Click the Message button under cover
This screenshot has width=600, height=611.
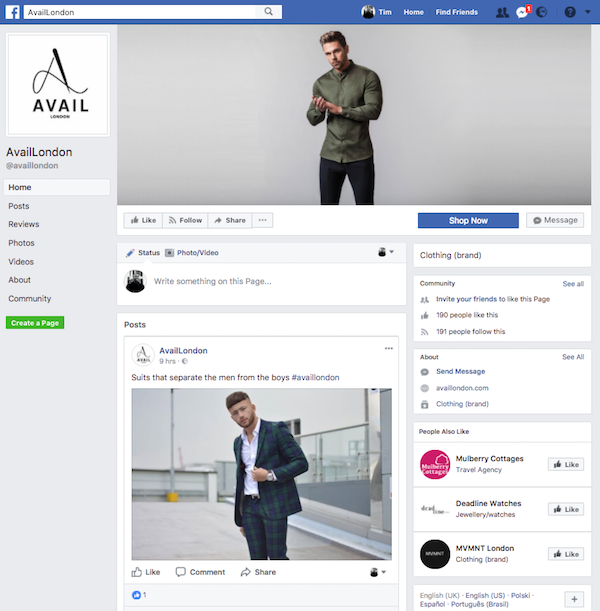[x=555, y=221]
